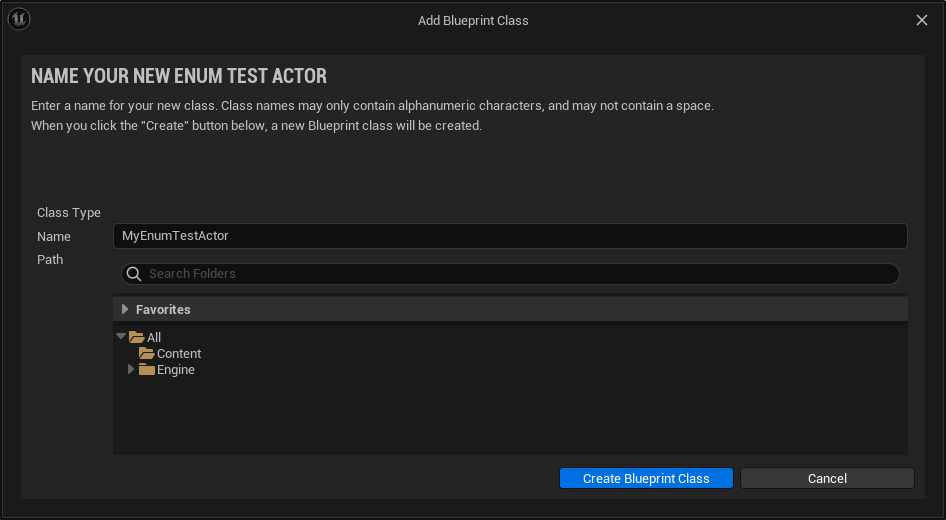Expand the Engine folder arrow
Screen dimensions: 946x520
click(131, 369)
